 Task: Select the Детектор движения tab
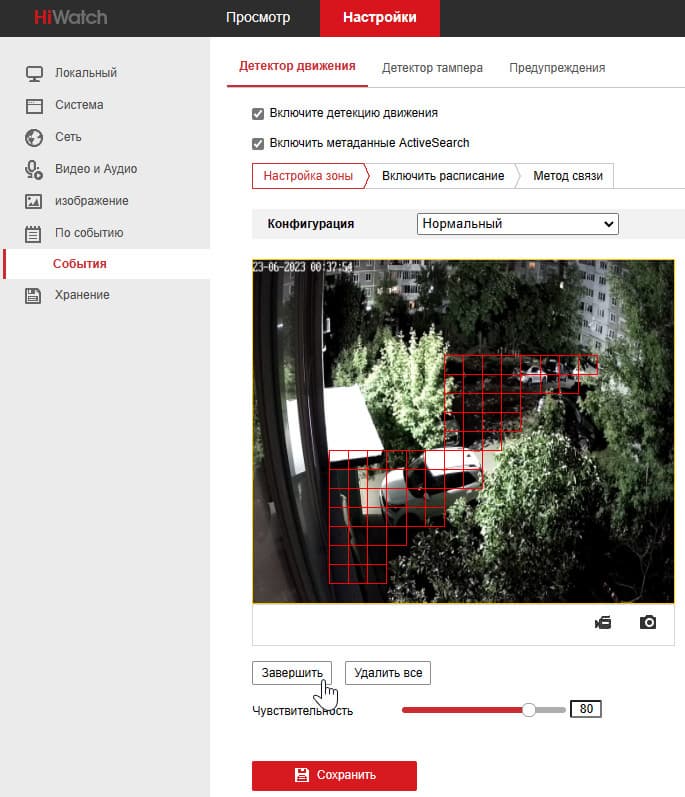pyautogui.click(x=297, y=67)
